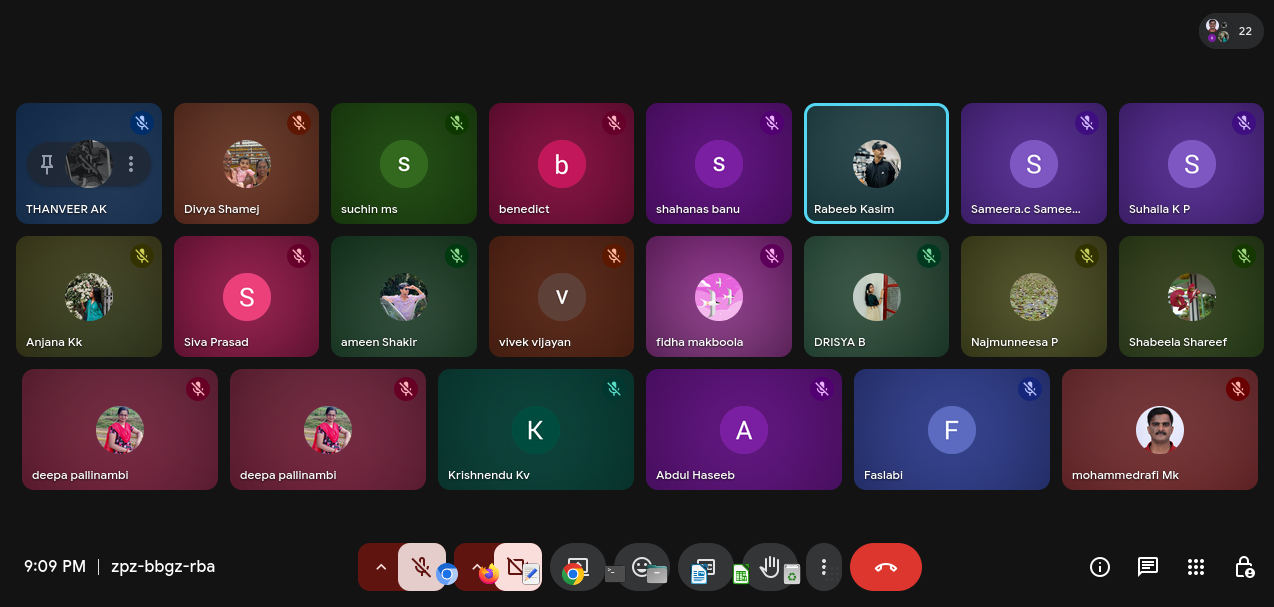Toggle the camera off button

(516, 567)
